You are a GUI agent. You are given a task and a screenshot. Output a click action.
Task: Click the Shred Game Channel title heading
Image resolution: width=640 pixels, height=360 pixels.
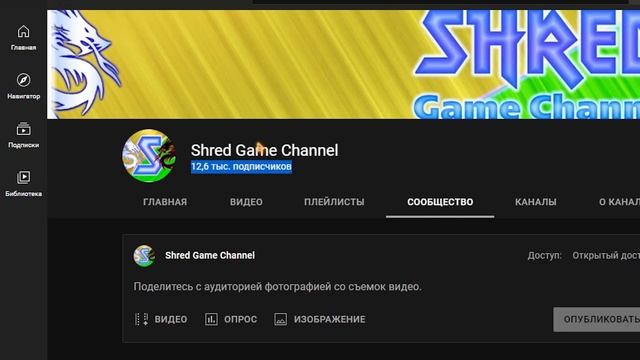click(264, 150)
